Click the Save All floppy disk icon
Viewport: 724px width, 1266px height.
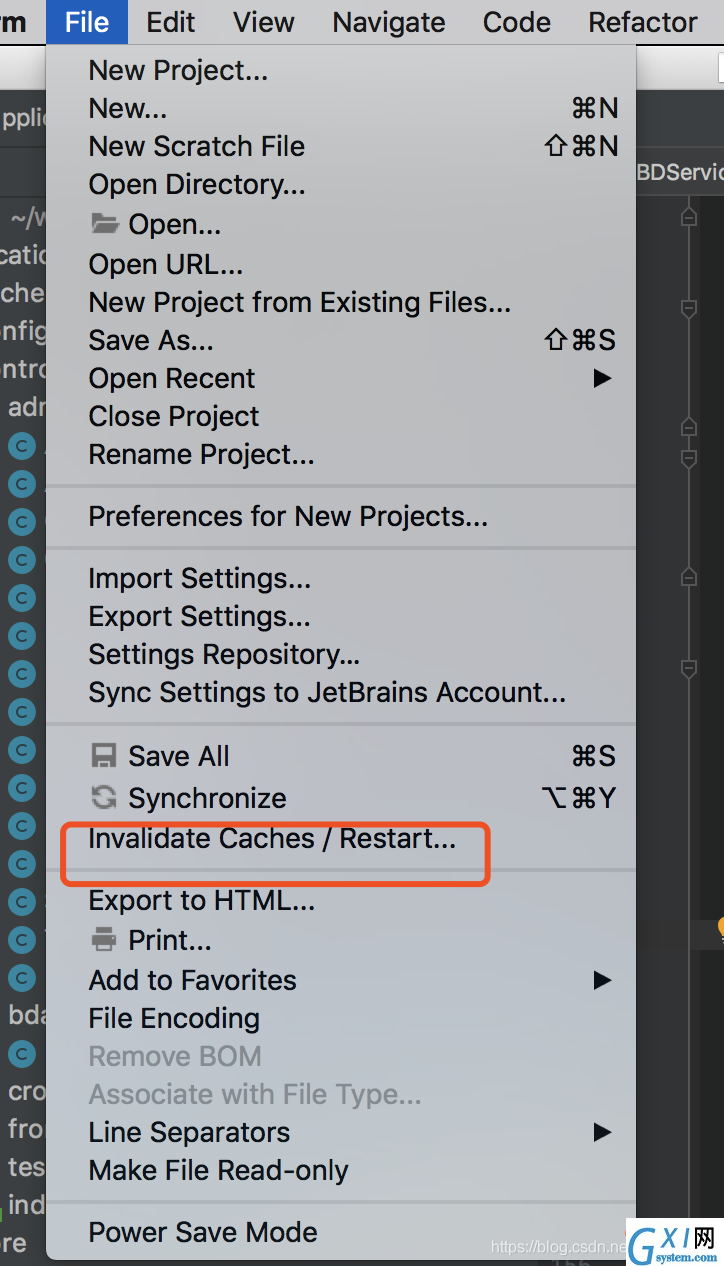pyautogui.click(x=104, y=756)
